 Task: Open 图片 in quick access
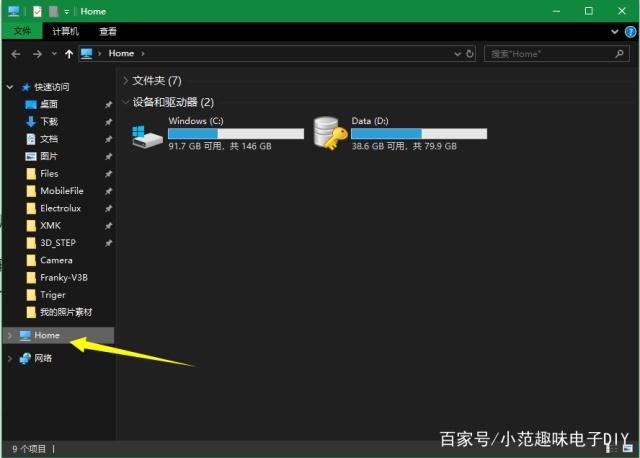coord(49,156)
